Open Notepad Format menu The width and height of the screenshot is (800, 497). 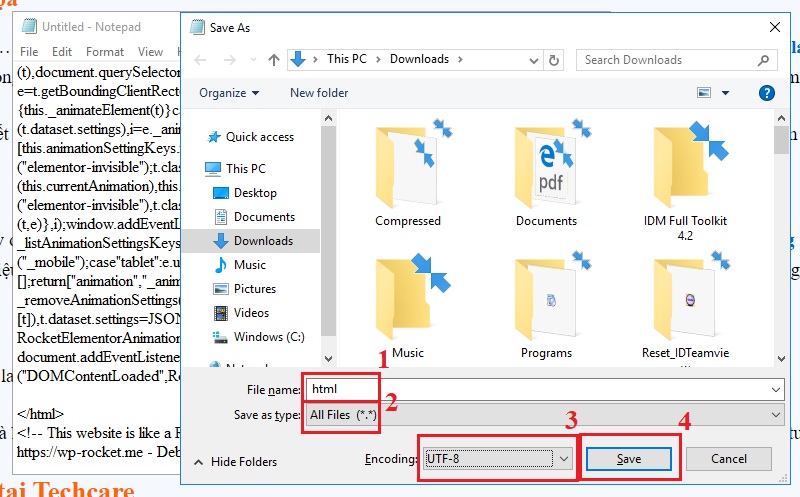point(105,52)
